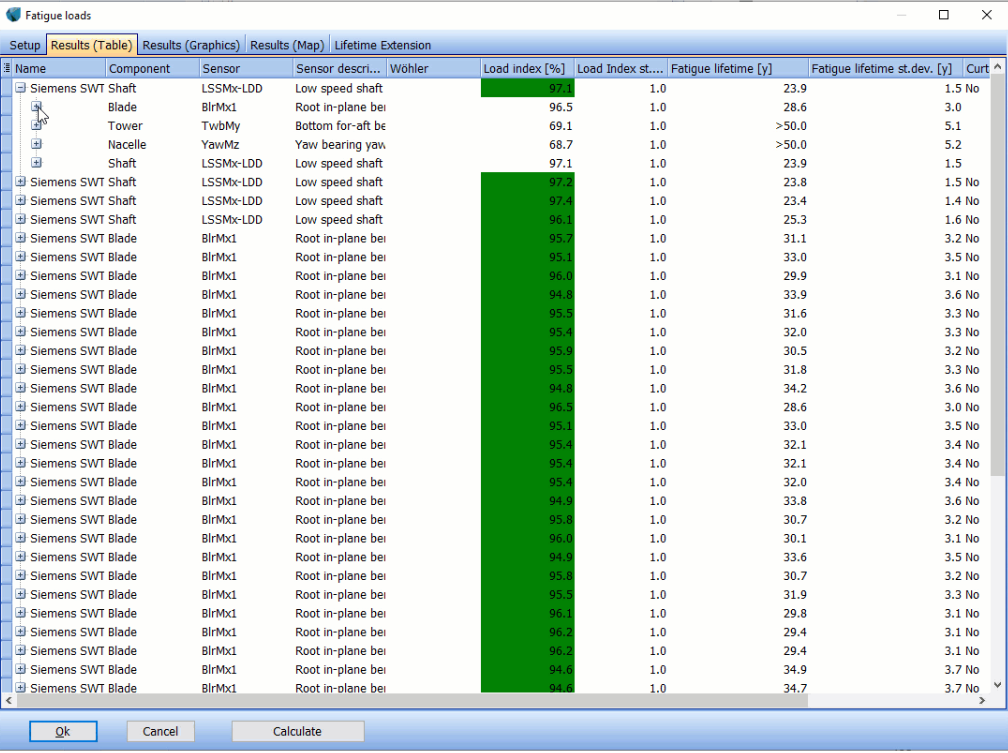Click the vertical scrollbar down arrow

click(998, 685)
